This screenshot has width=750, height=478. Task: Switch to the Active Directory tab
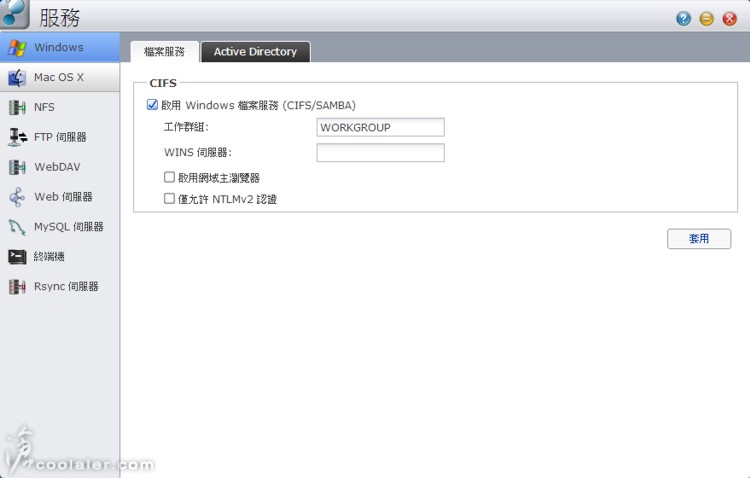255,52
